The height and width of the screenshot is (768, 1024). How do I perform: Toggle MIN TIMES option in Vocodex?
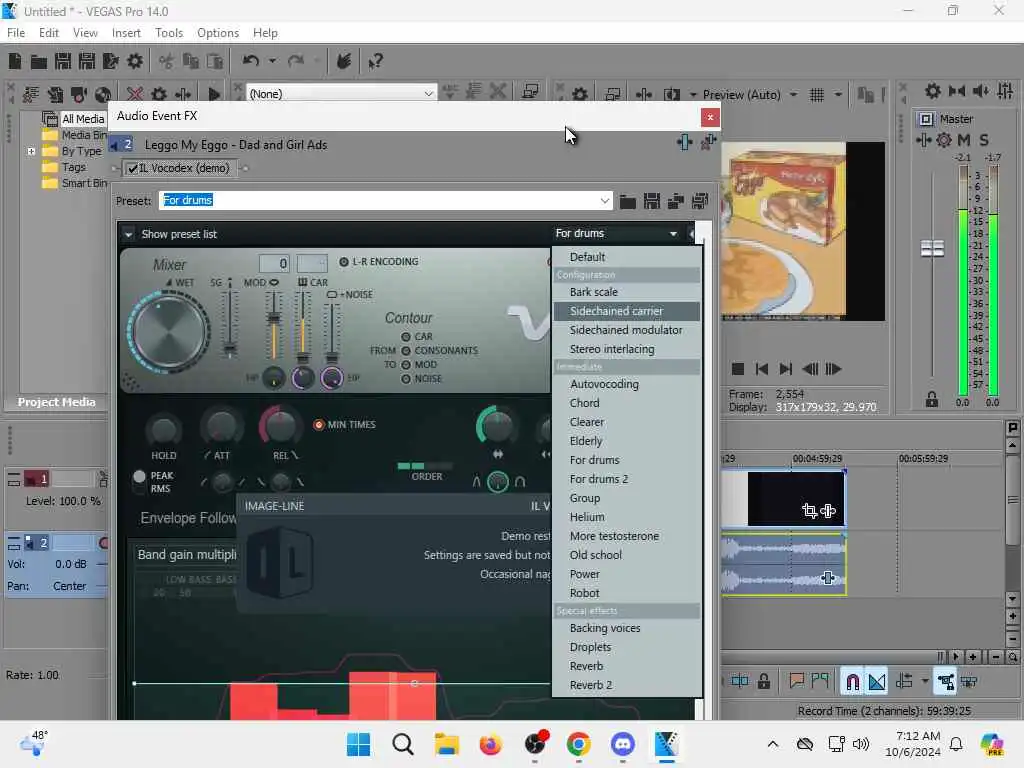tap(319, 424)
